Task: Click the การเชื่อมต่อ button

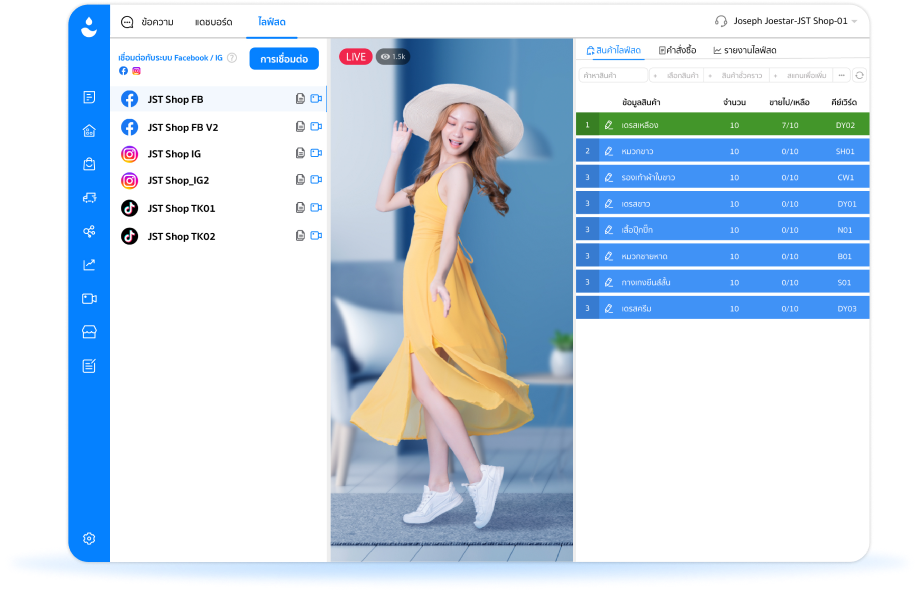Action: pyautogui.click(x=284, y=59)
